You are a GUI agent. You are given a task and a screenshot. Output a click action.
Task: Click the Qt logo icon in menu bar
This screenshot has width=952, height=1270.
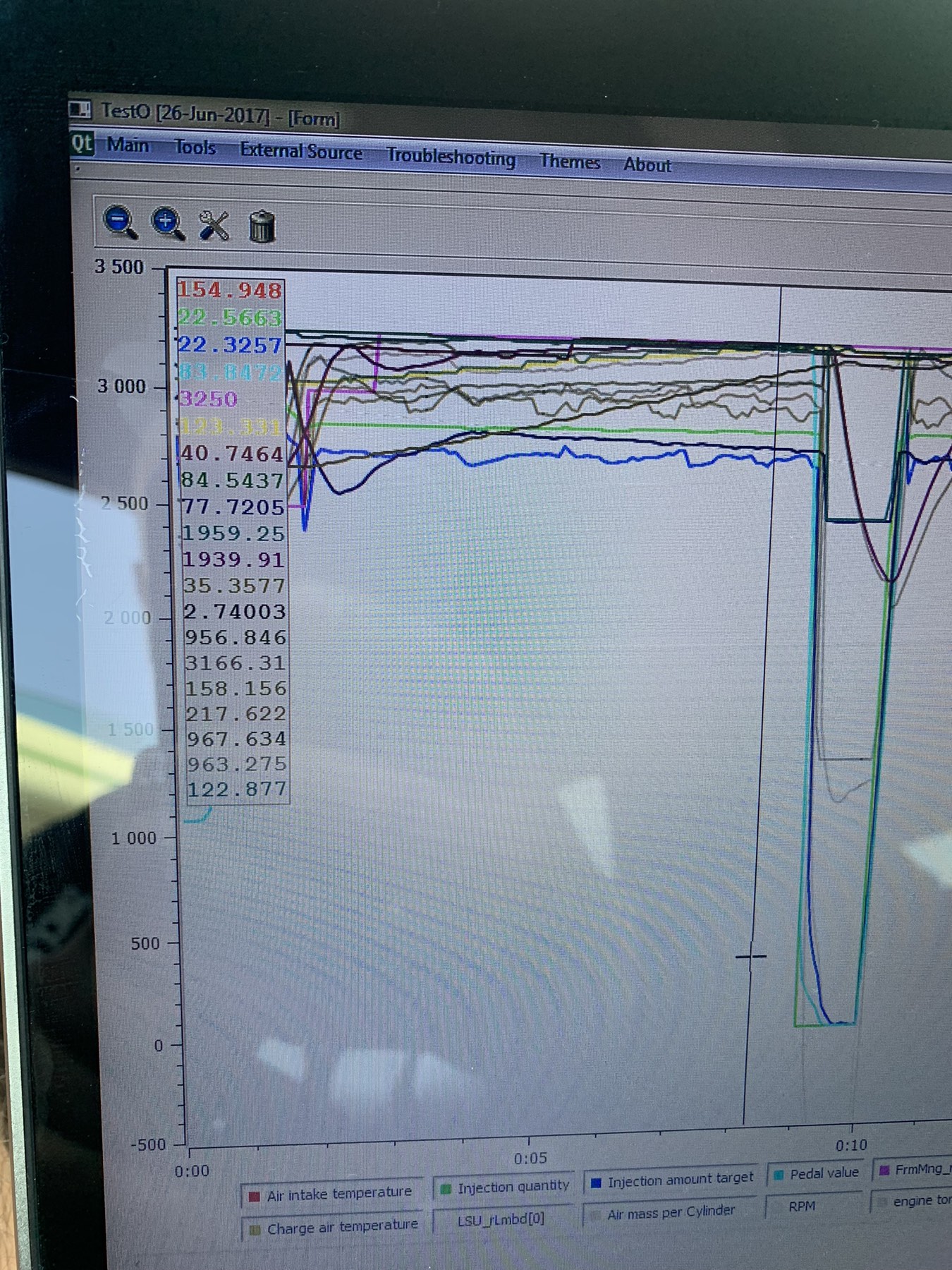click(82, 143)
